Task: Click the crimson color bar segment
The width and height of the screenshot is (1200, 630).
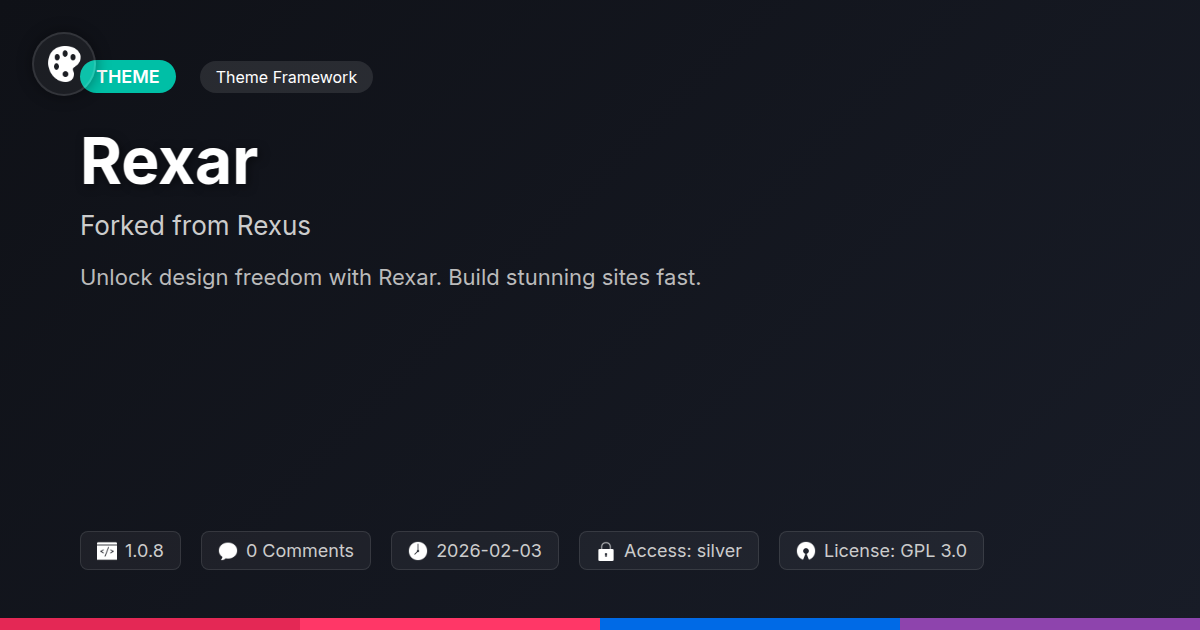Action: tap(150, 624)
